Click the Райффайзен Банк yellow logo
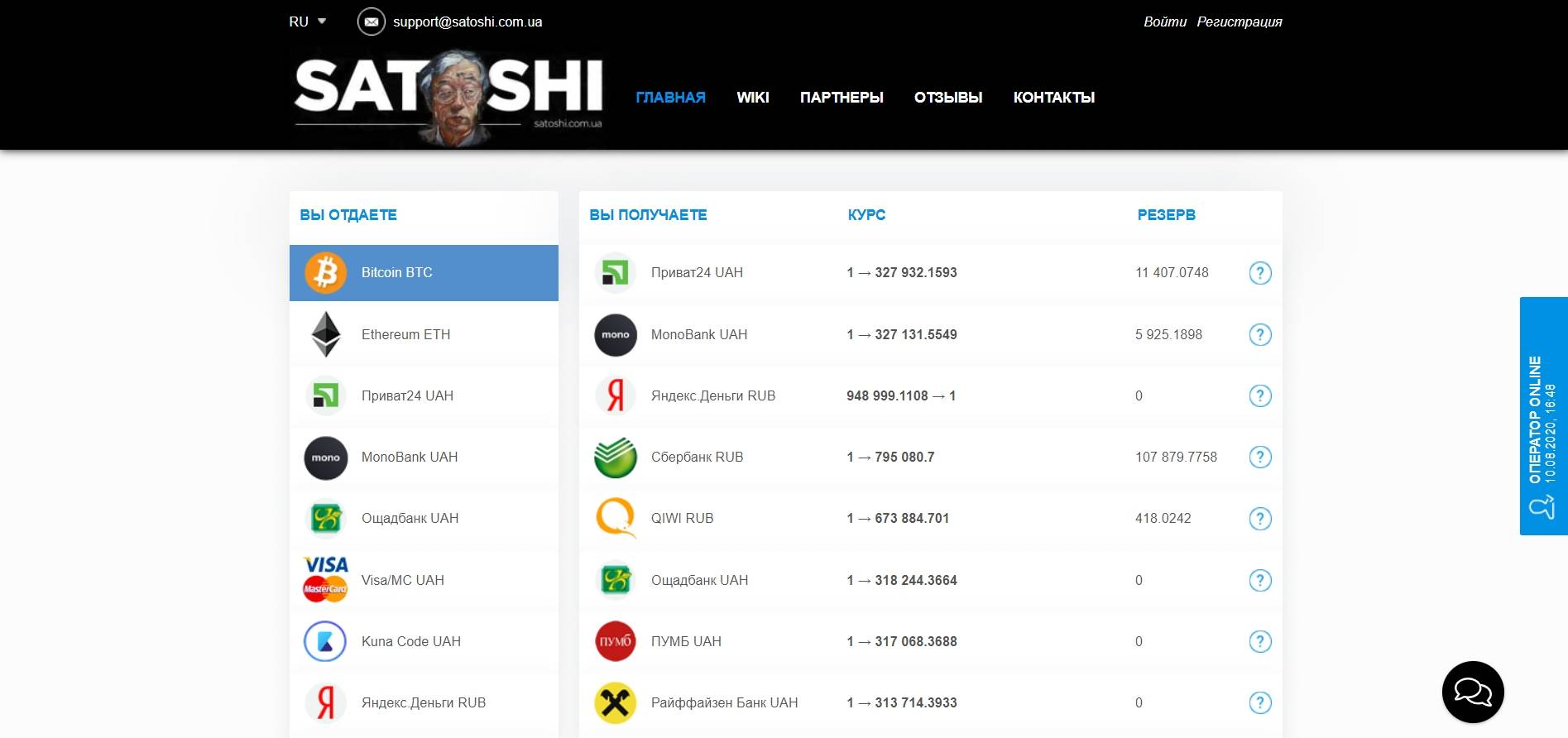1568x738 pixels. click(615, 702)
